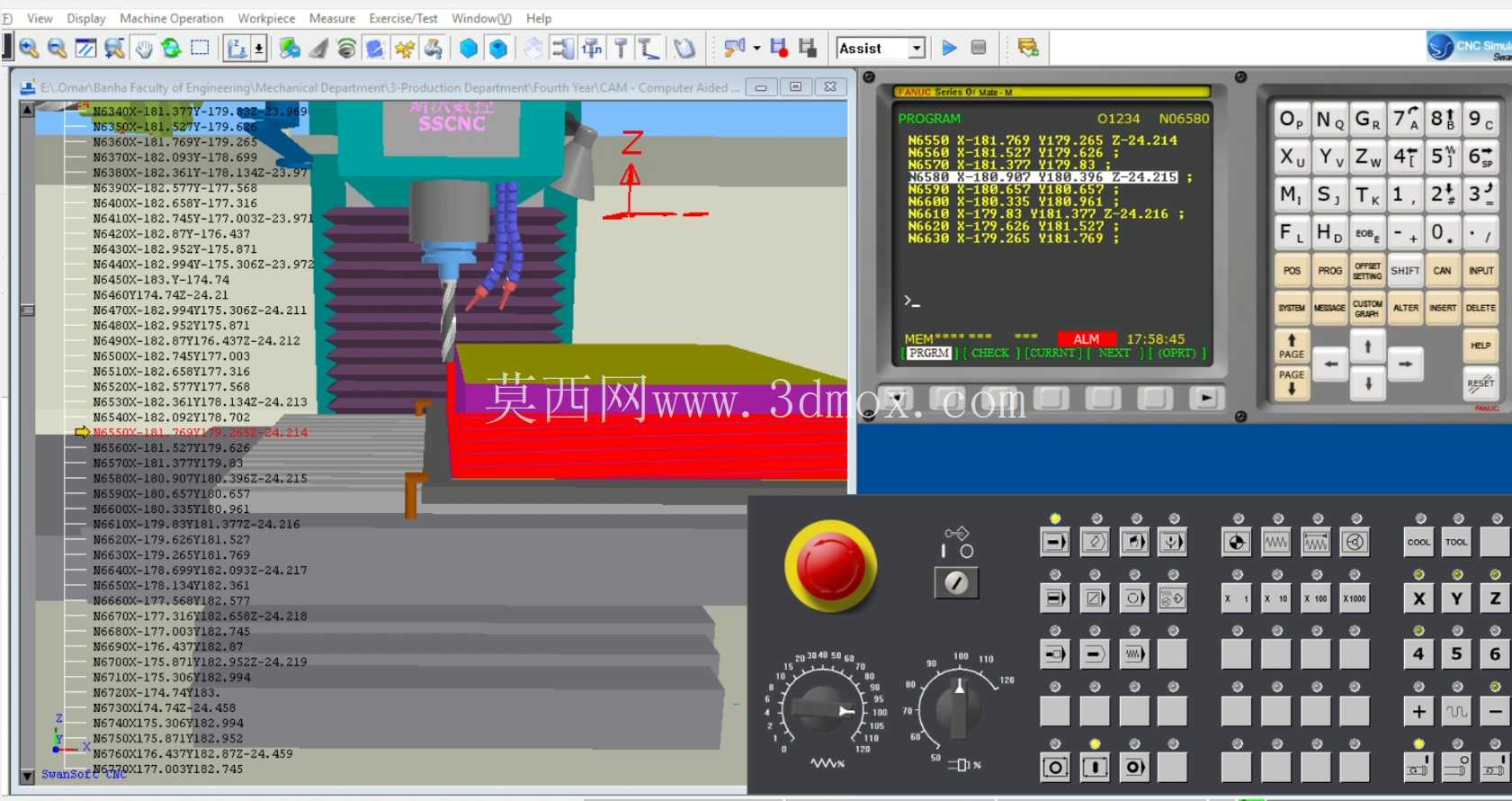1512x801 pixels.
Task: Select the reference return (home) mode button
Action: pos(1237,542)
